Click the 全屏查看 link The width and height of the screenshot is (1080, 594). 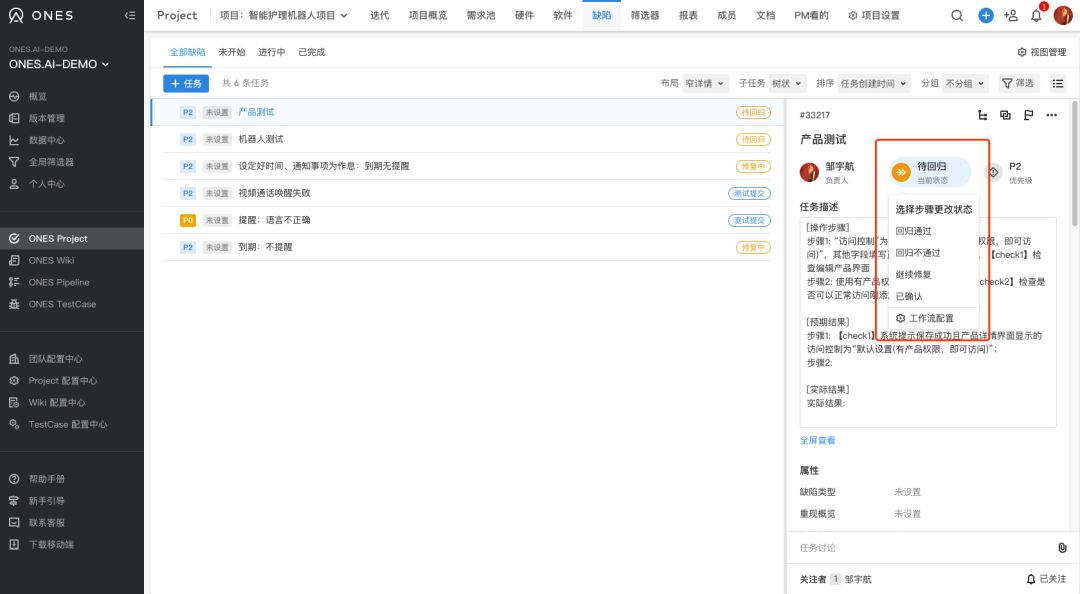(x=818, y=440)
